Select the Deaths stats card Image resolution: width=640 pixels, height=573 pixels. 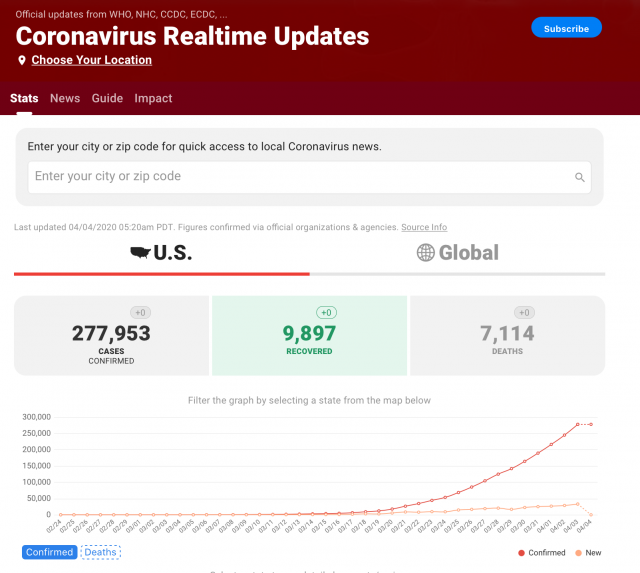click(507, 336)
